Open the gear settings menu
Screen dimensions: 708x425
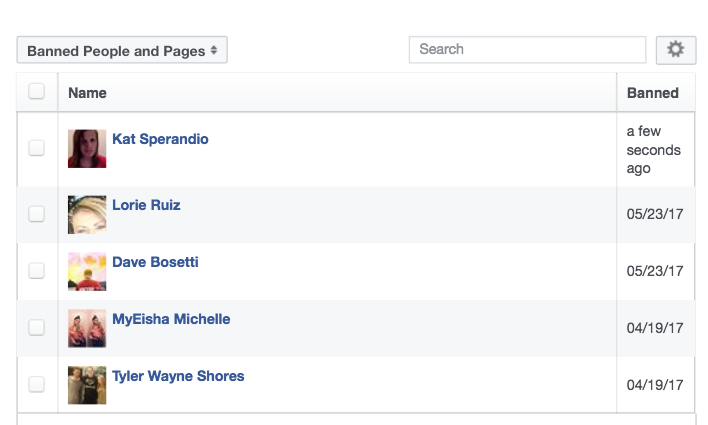[x=676, y=50]
